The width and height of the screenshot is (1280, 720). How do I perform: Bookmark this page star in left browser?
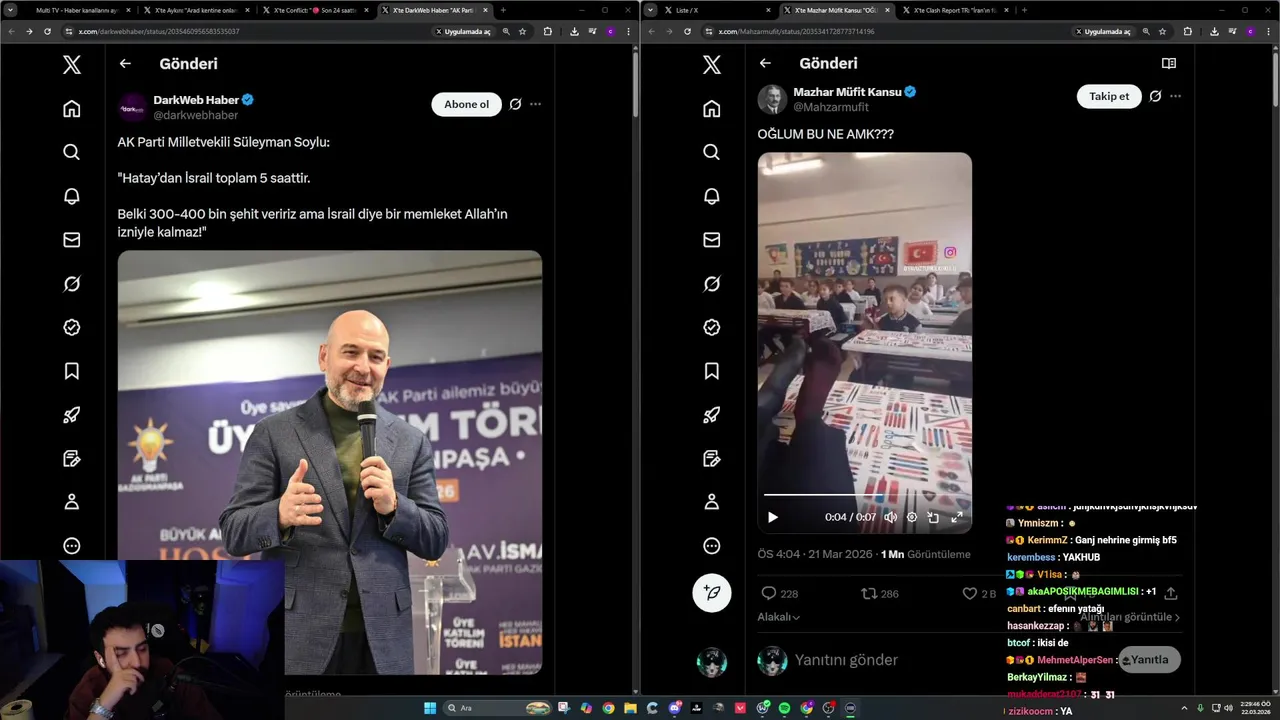pos(522,31)
